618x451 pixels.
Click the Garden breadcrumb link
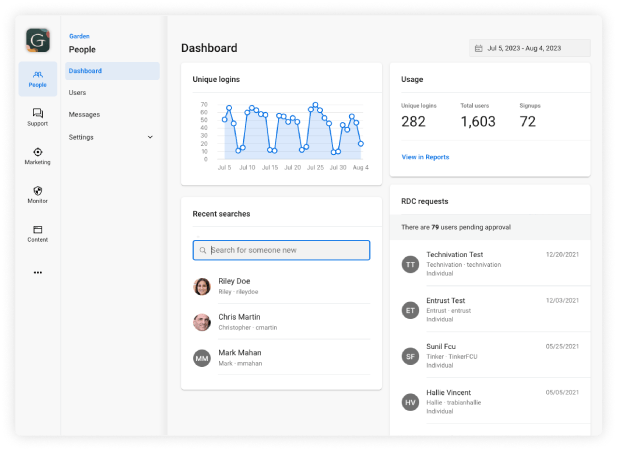pos(79,35)
